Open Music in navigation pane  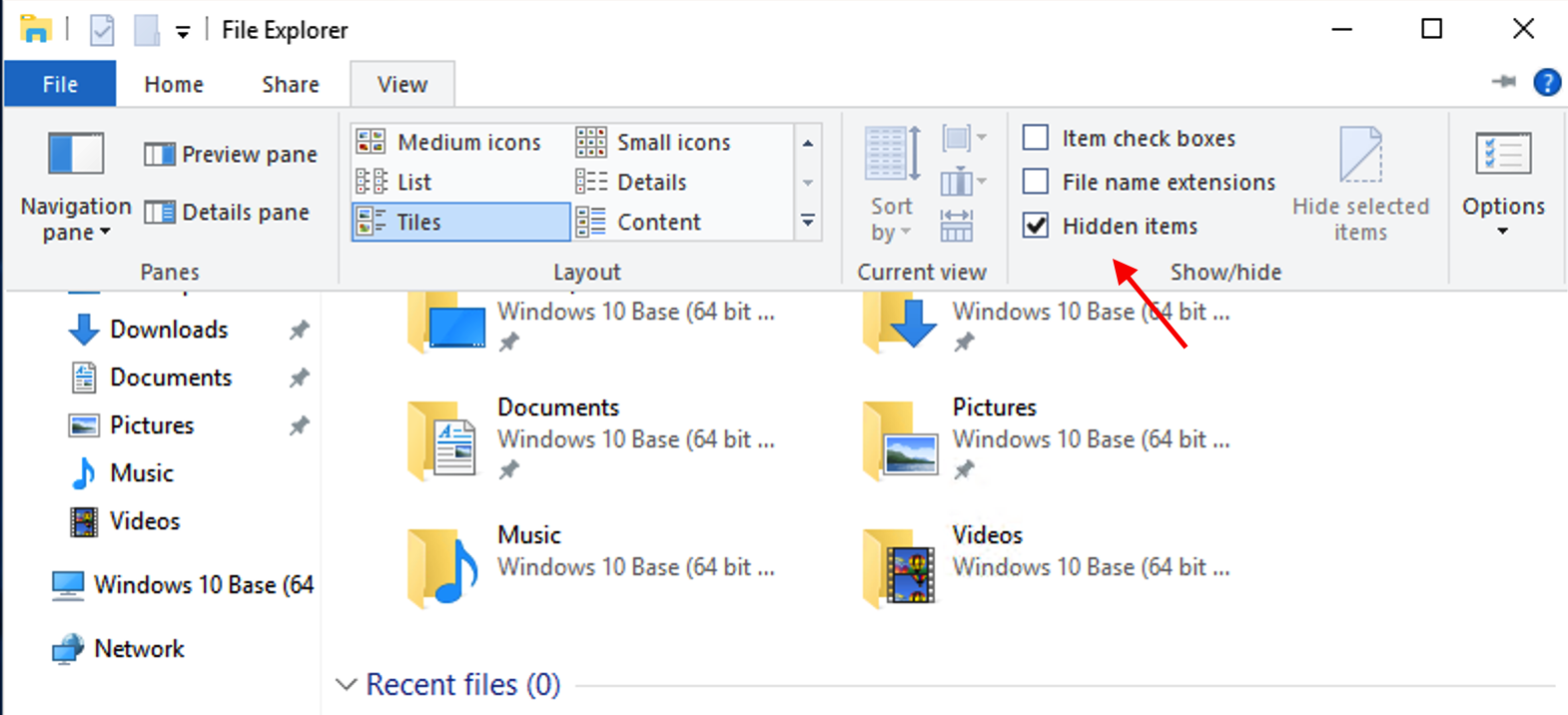(x=142, y=473)
